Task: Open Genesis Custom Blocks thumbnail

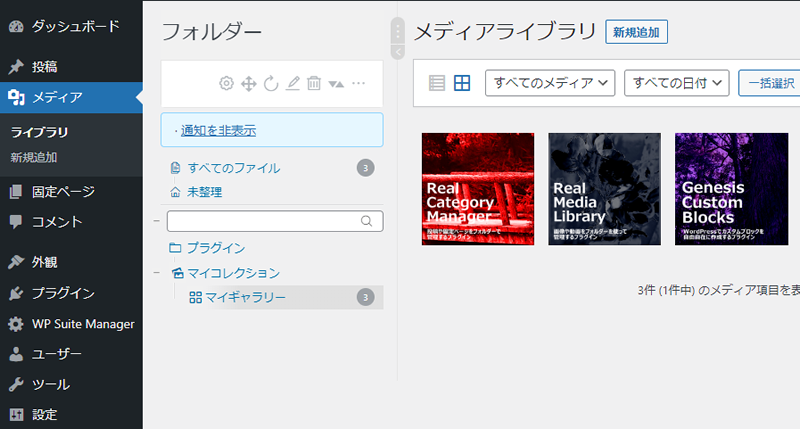Action: click(x=732, y=189)
